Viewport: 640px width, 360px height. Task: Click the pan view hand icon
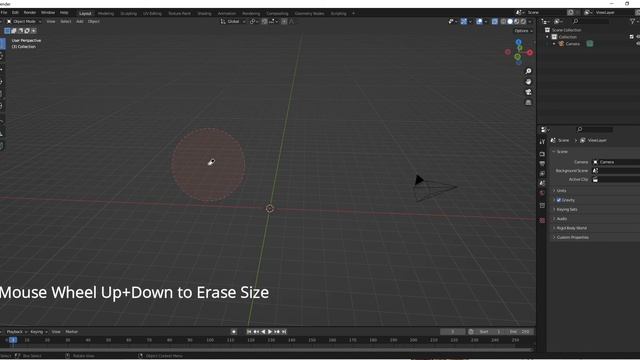[x=528, y=82]
